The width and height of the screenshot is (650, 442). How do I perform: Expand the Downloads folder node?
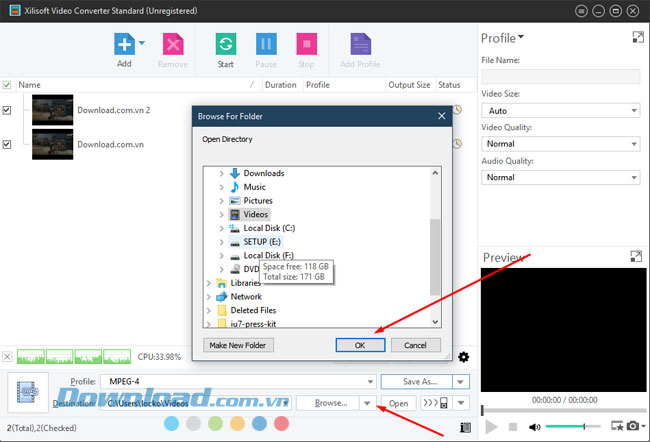(x=221, y=173)
